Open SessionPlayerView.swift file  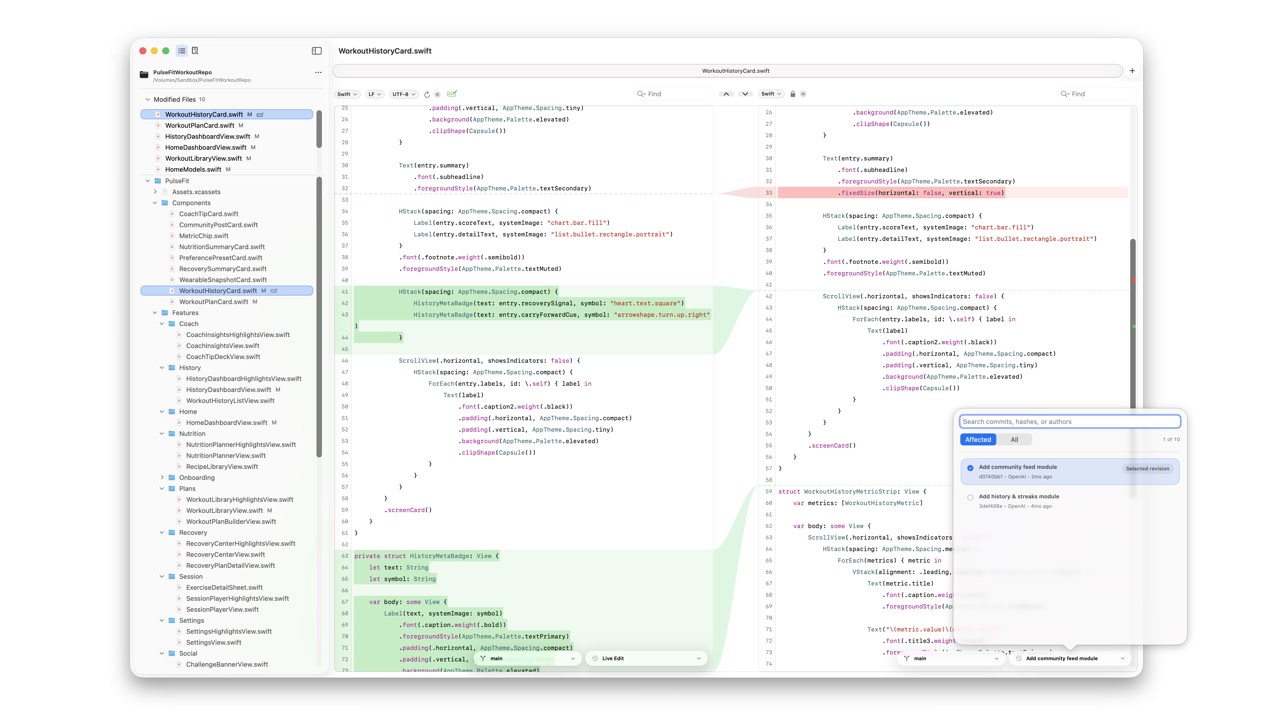tap(222, 610)
